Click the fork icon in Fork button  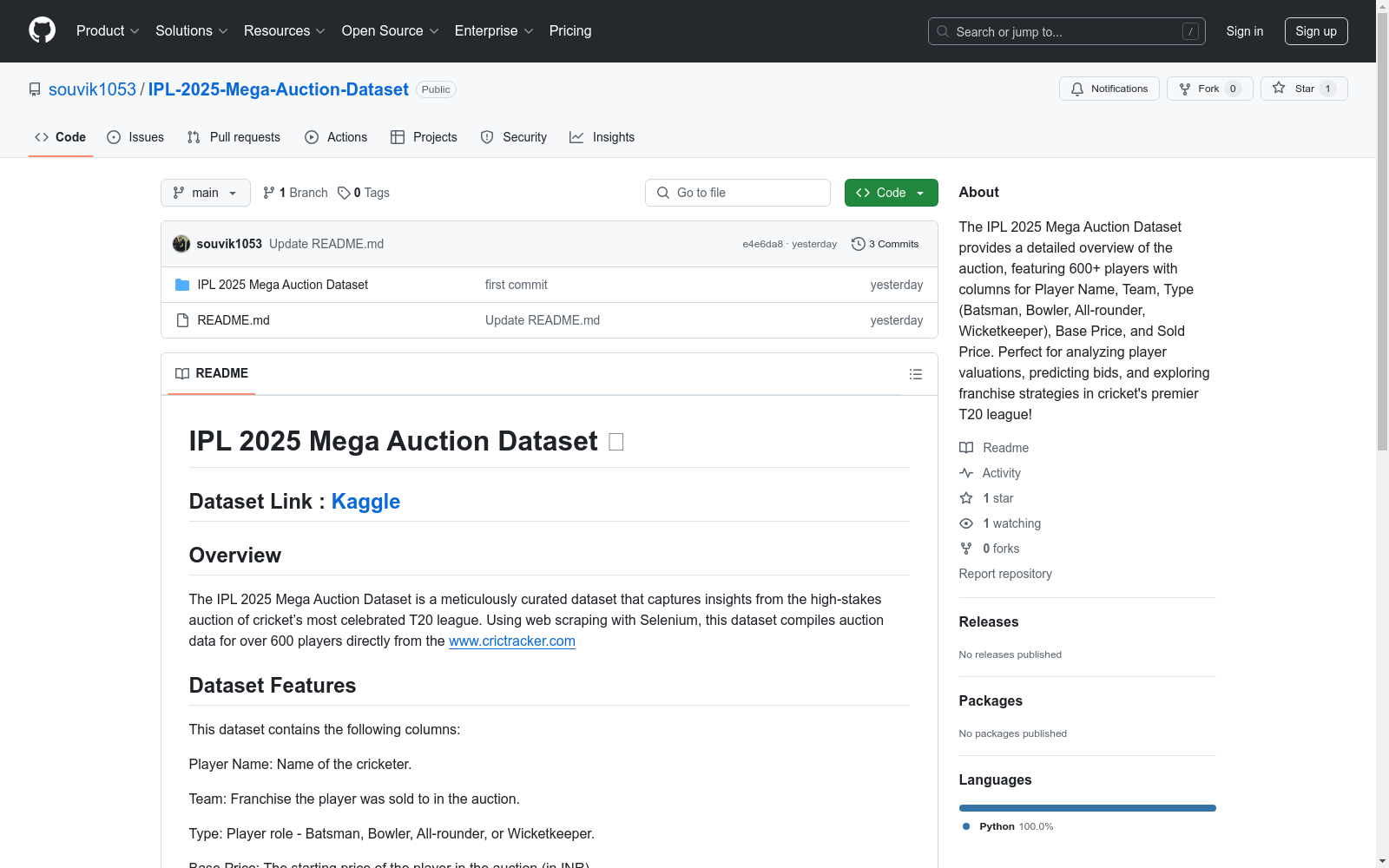tap(1185, 89)
